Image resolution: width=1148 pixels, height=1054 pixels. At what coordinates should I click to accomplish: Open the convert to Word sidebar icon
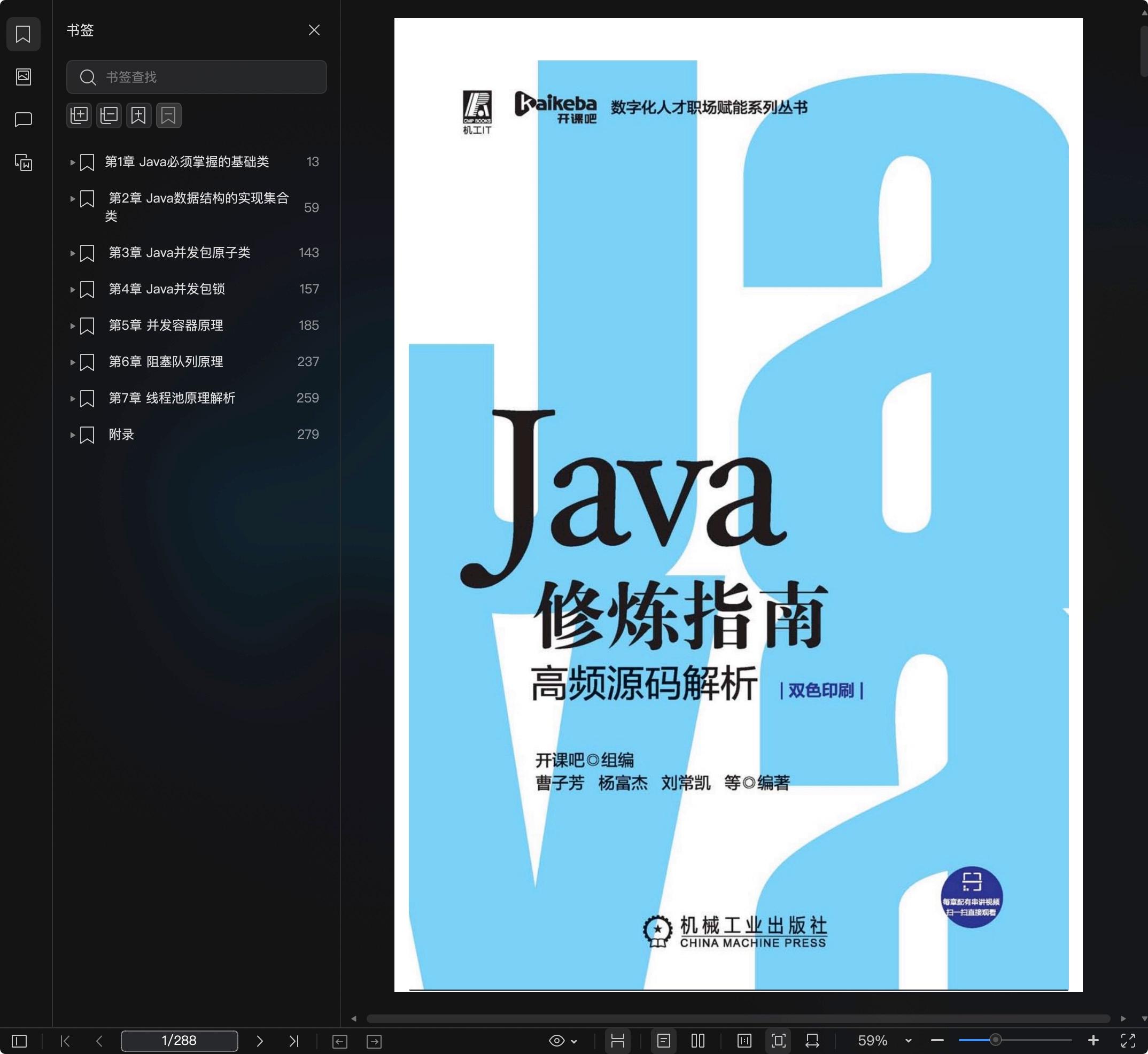click(x=24, y=162)
